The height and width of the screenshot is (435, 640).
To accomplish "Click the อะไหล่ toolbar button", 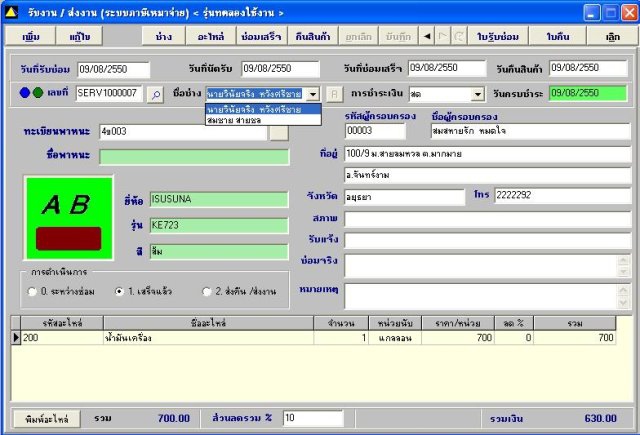I will pyautogui.click(x=209, y=36).
